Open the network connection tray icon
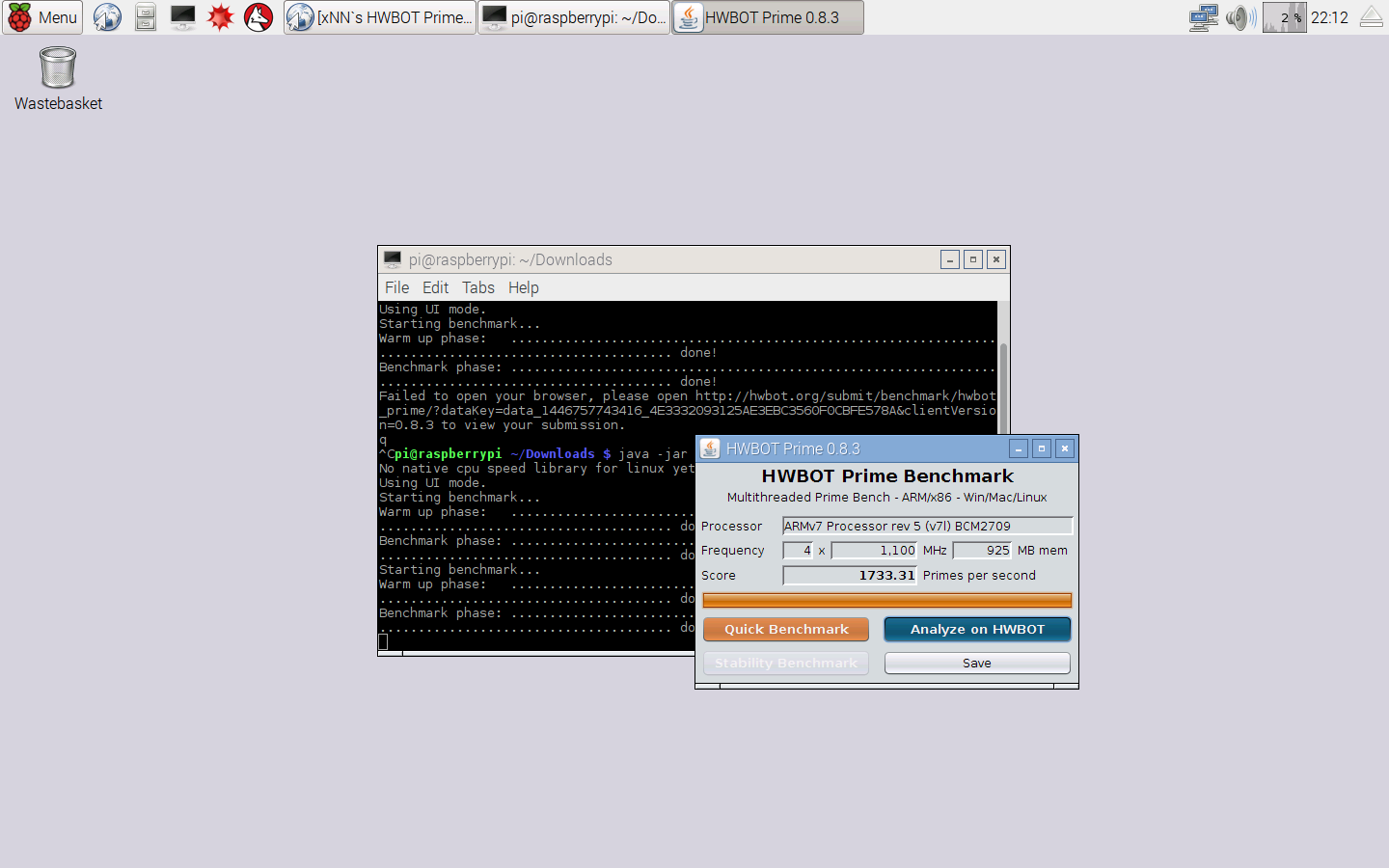 [x=1204, y=17]
